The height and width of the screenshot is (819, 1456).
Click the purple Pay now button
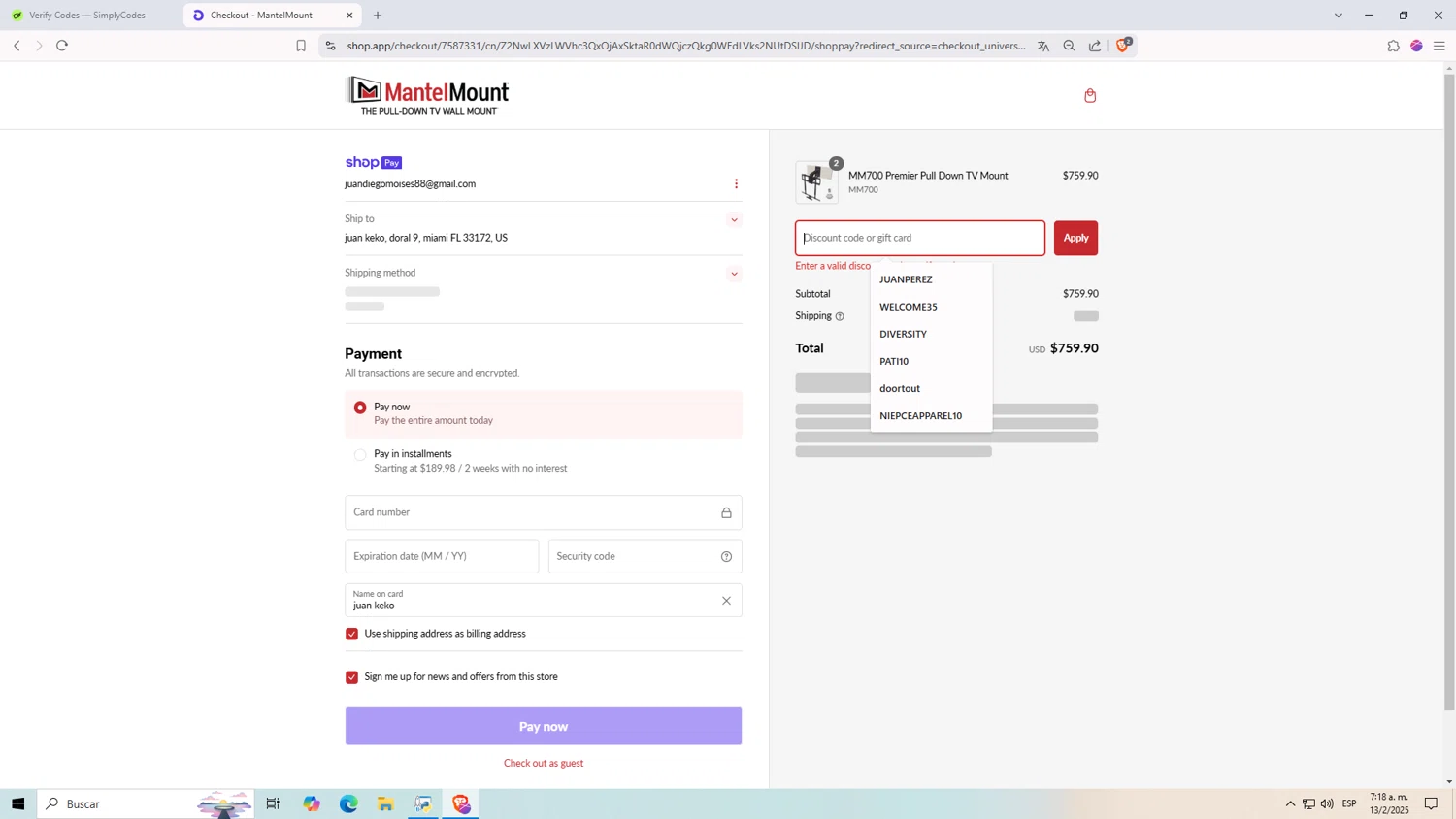pyautogui.click(x=544, y=726)
